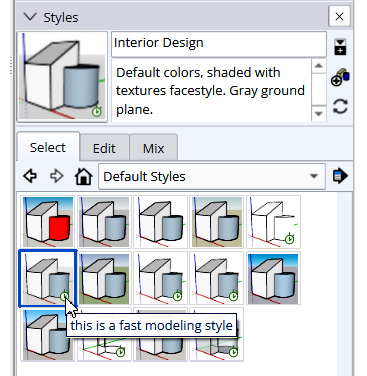The width and height of the screenshot is (367, 376).
Task: Click the style description text box
Action: 211,91
